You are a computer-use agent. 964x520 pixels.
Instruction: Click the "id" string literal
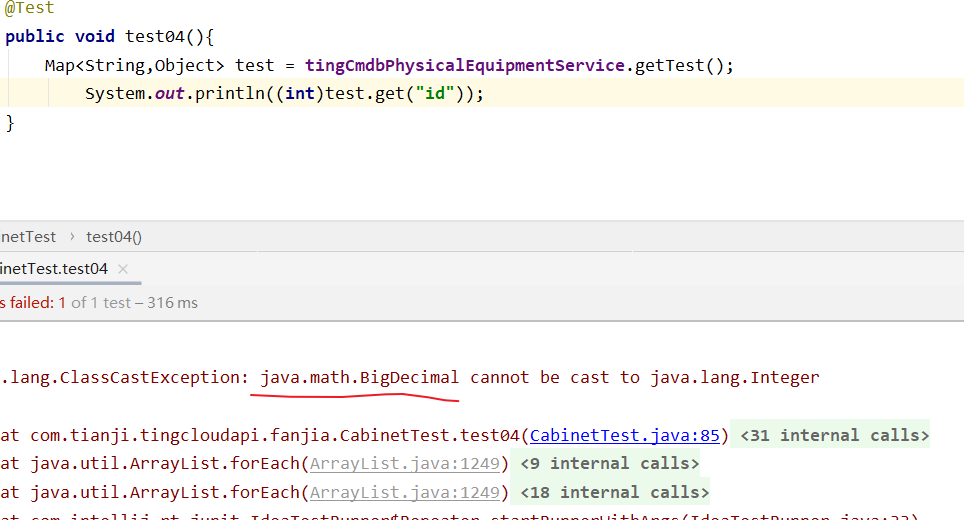pyautogui.click(x=435, y=93)
